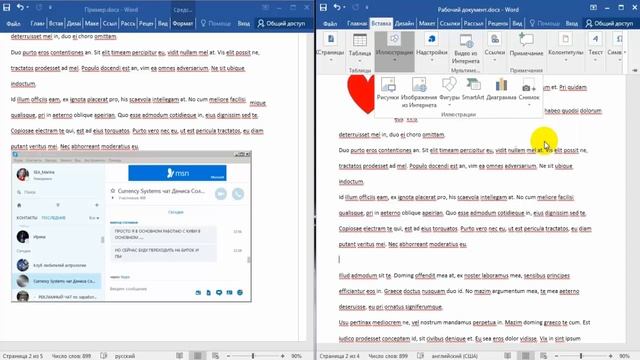Click the Помощник search box in the right window
Screen dimensions: 640x360
pos(545,24)
